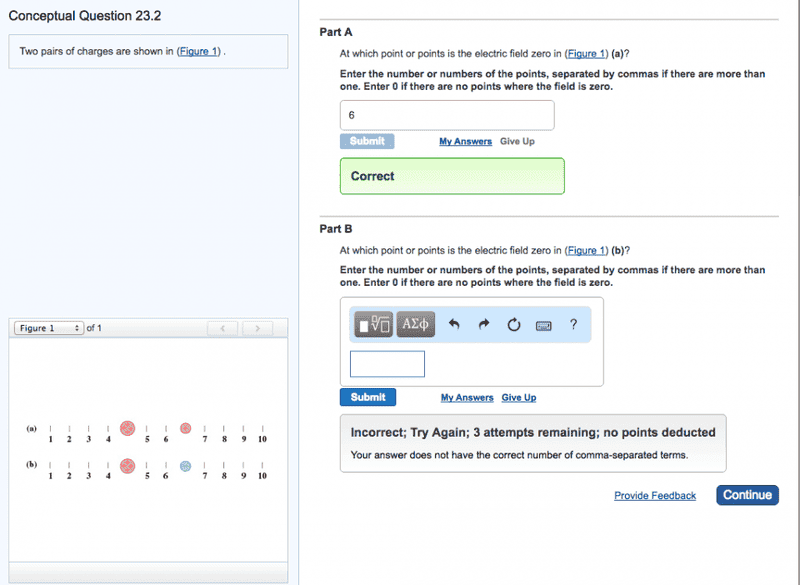Focus the Part B answer input box
Image resolution: width=800 pixels, height=585 pixels.
[387, 364]
